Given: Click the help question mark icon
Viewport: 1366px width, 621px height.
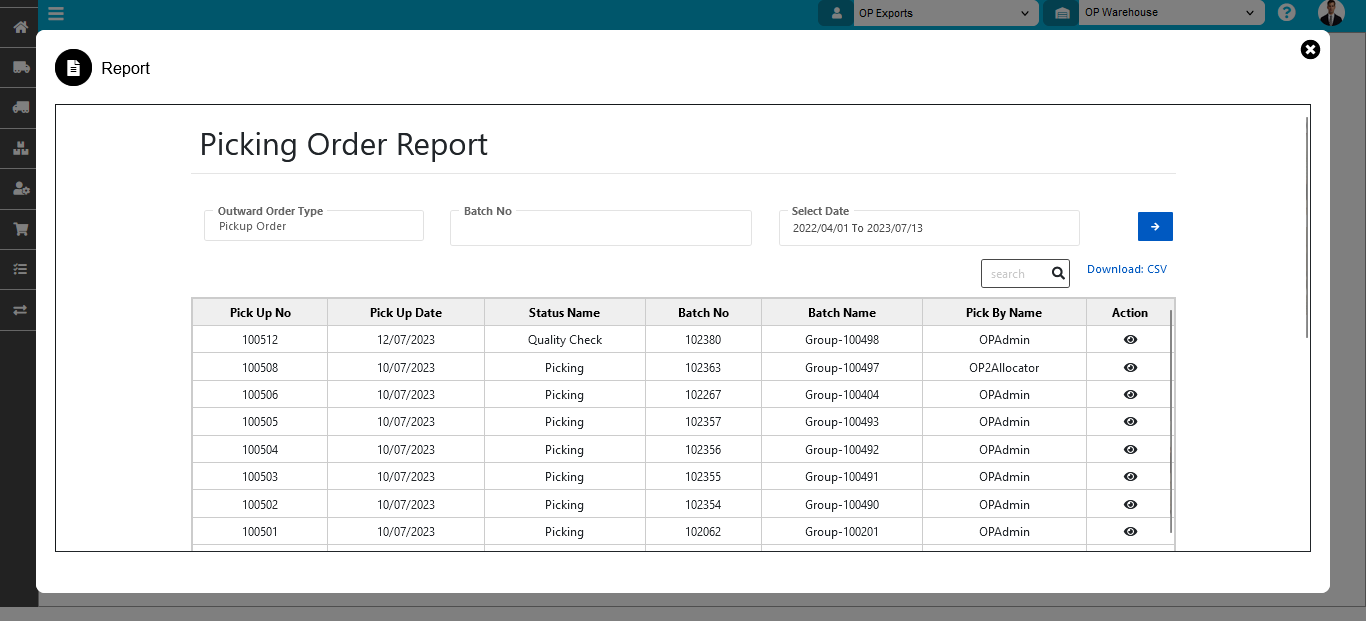Looking at the screenshot, I should click(x=1287, y=13).
